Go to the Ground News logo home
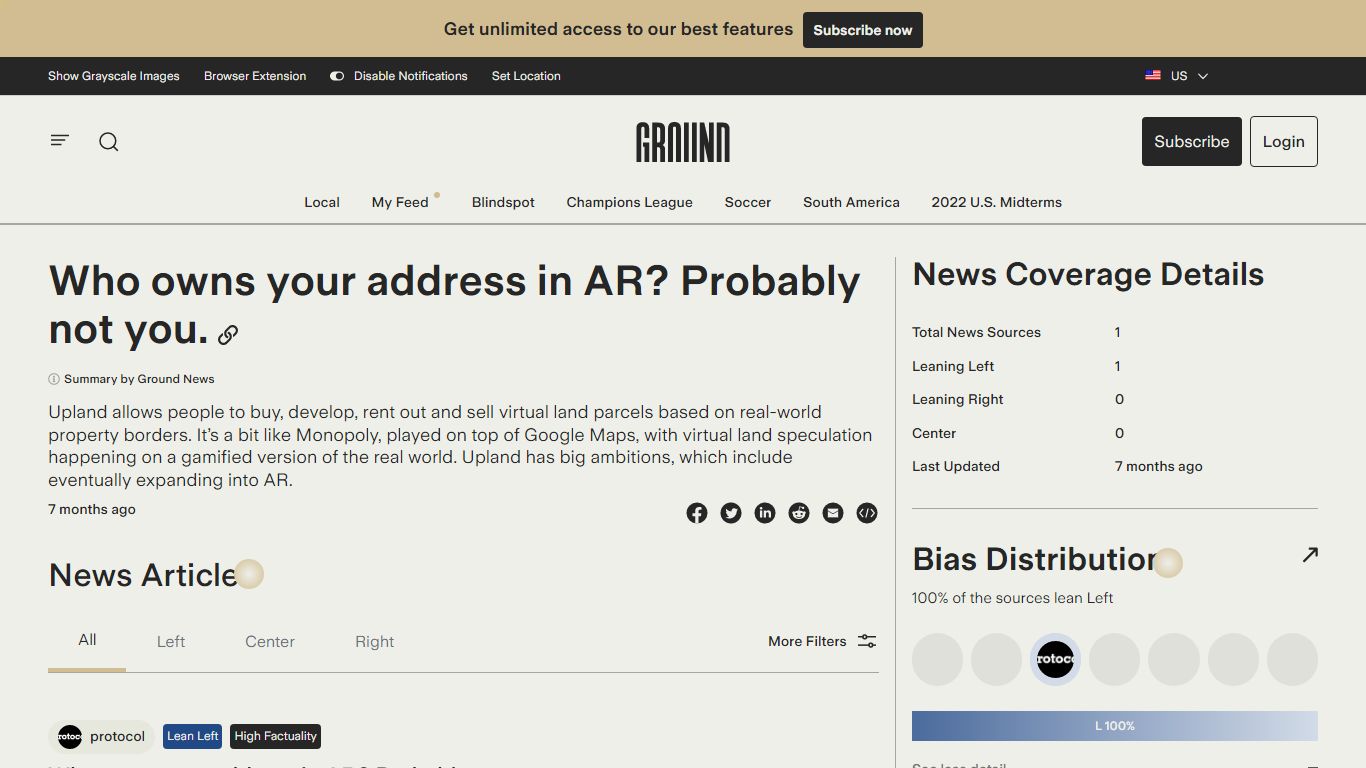The image size is (1366, 768). (x=683, y=142)
